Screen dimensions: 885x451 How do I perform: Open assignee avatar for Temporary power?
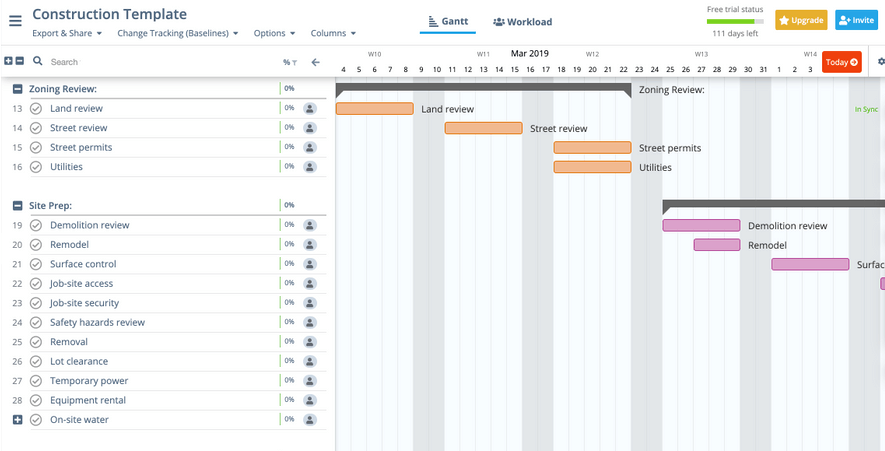[x=309, y=381]
